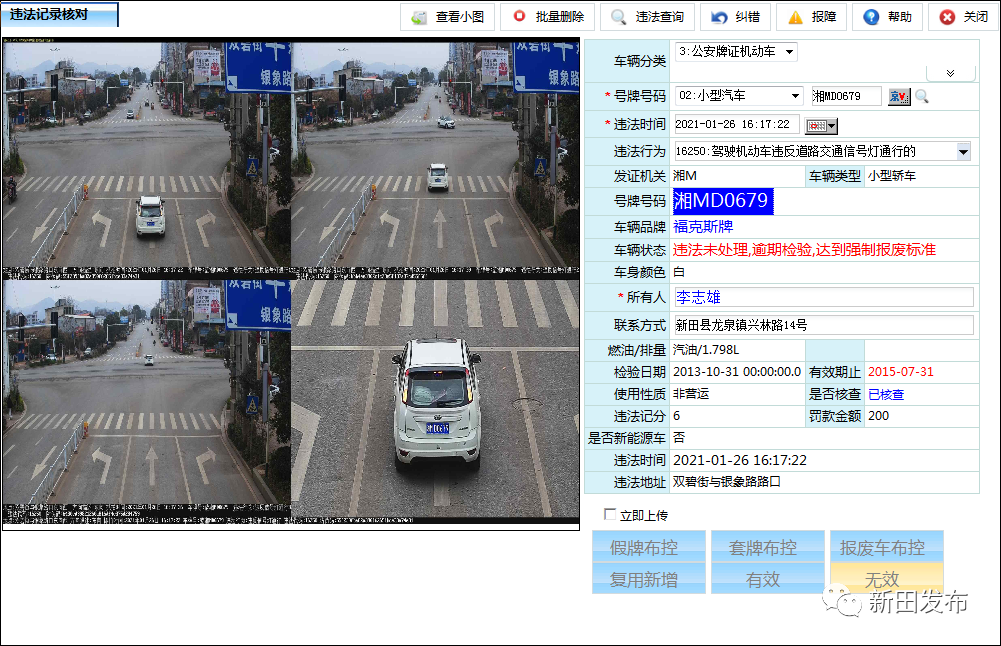Image resolution: width=1001 pixels, height=646 pixels.
Task: Click the 假牌布控 button
Action: [x=648, y=546]
